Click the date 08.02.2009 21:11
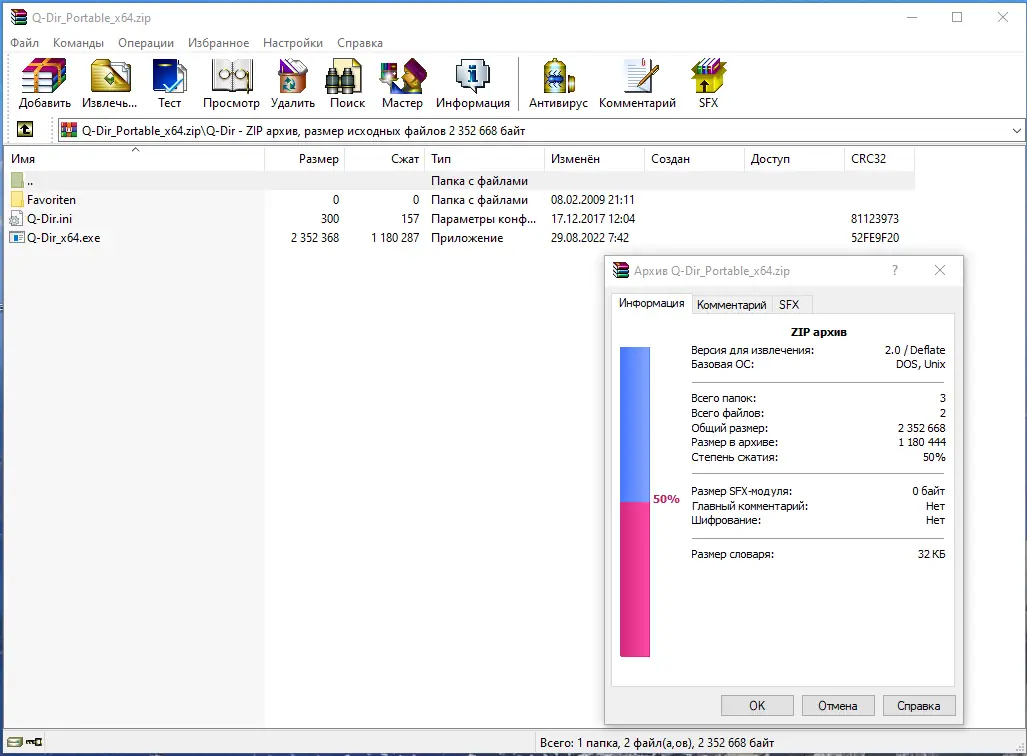1027x756 pixels. (x=593, y=200)
